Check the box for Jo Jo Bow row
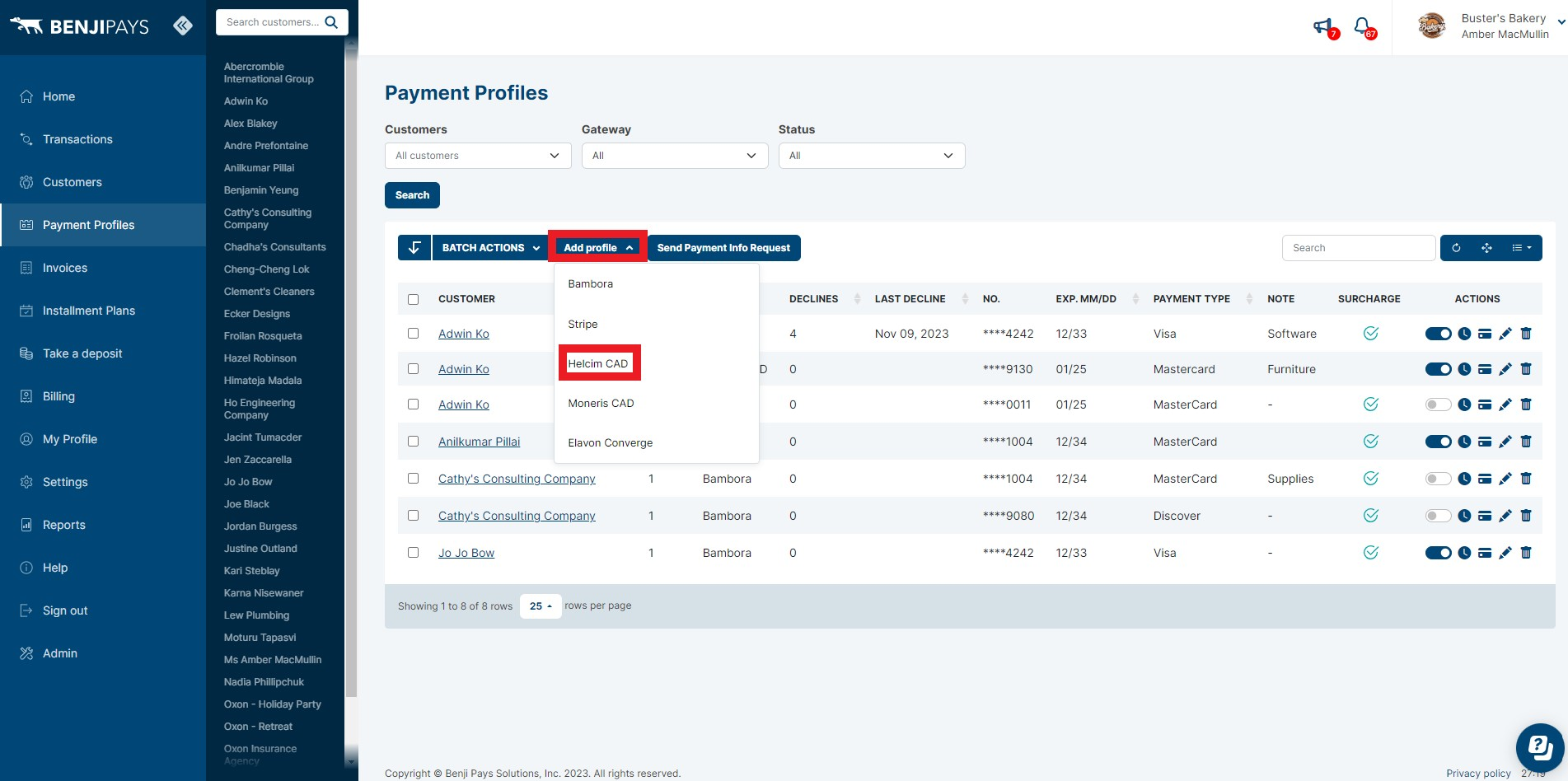 [414, 553]
